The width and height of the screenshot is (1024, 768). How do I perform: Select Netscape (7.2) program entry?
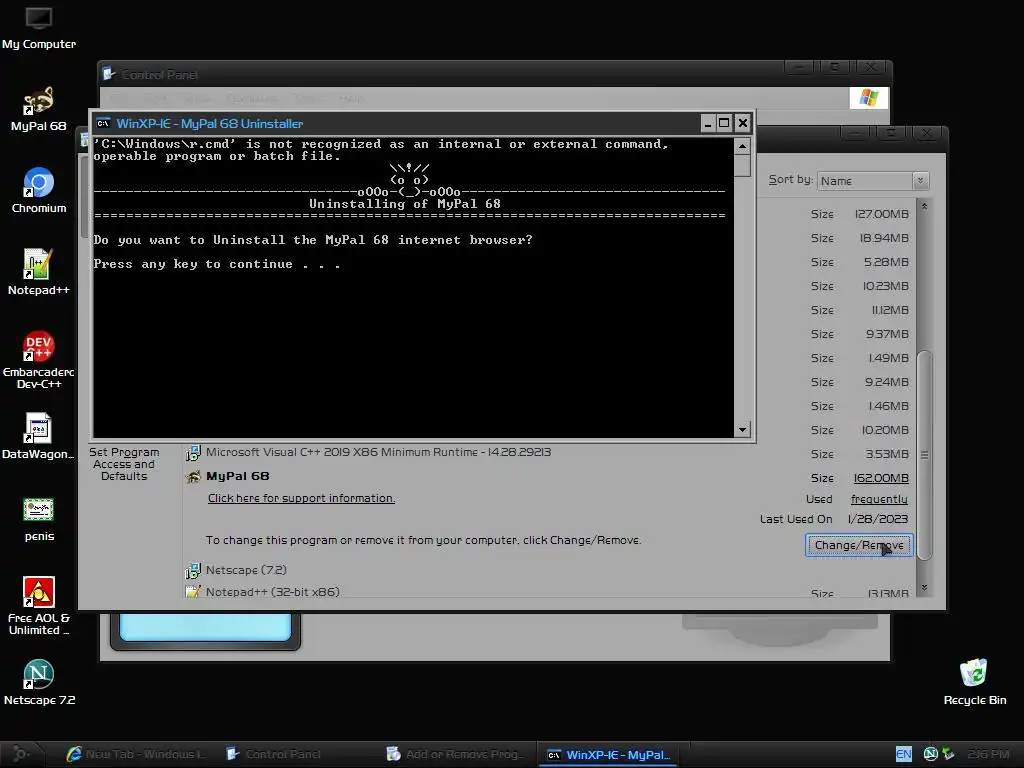246,570
